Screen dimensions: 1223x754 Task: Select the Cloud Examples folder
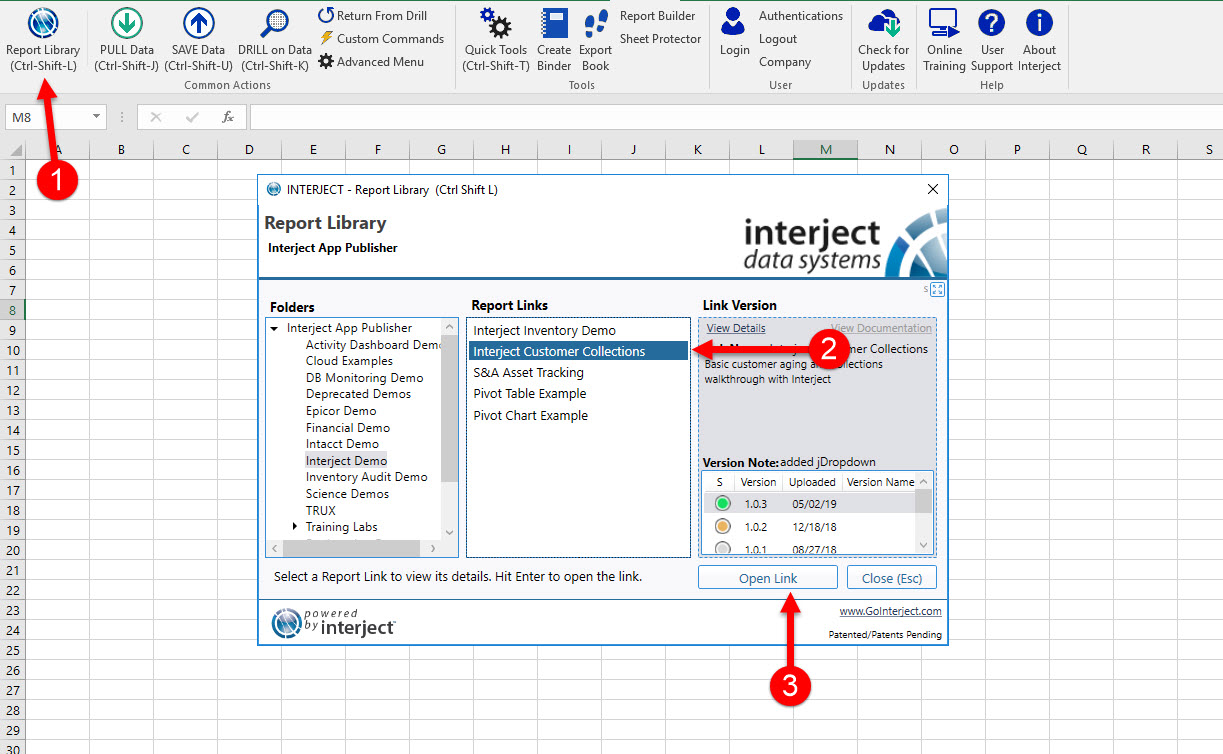(x=349, y=361)
